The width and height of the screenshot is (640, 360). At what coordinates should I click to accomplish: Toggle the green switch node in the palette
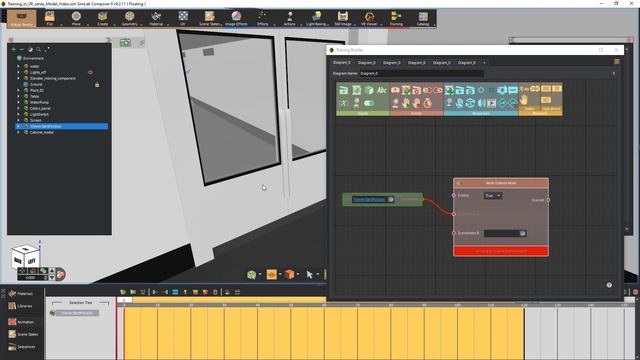click(x=369, y=103)
